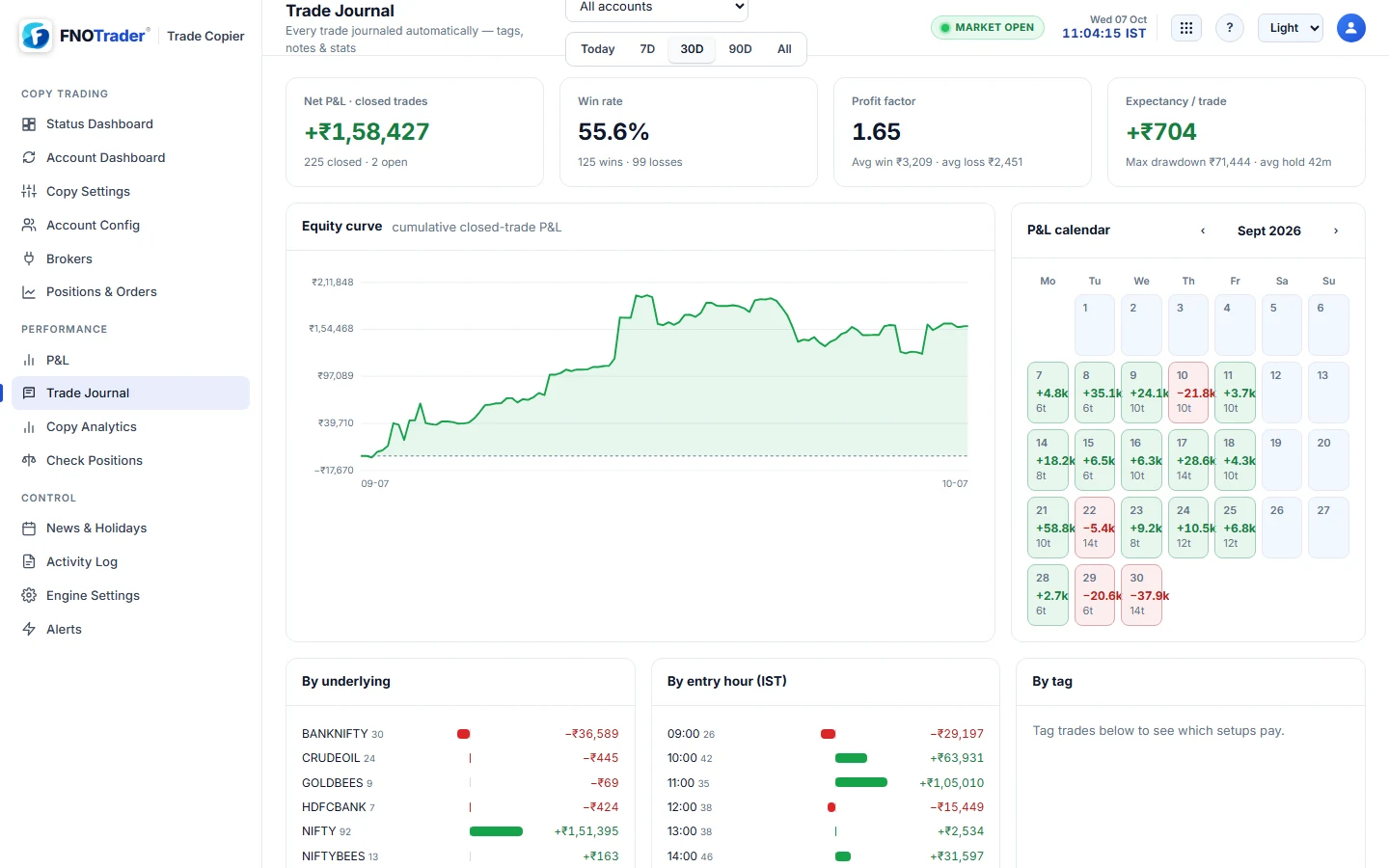1389x868 pixels.
Task: Select the 7D range tab
Action: [647, 49]
